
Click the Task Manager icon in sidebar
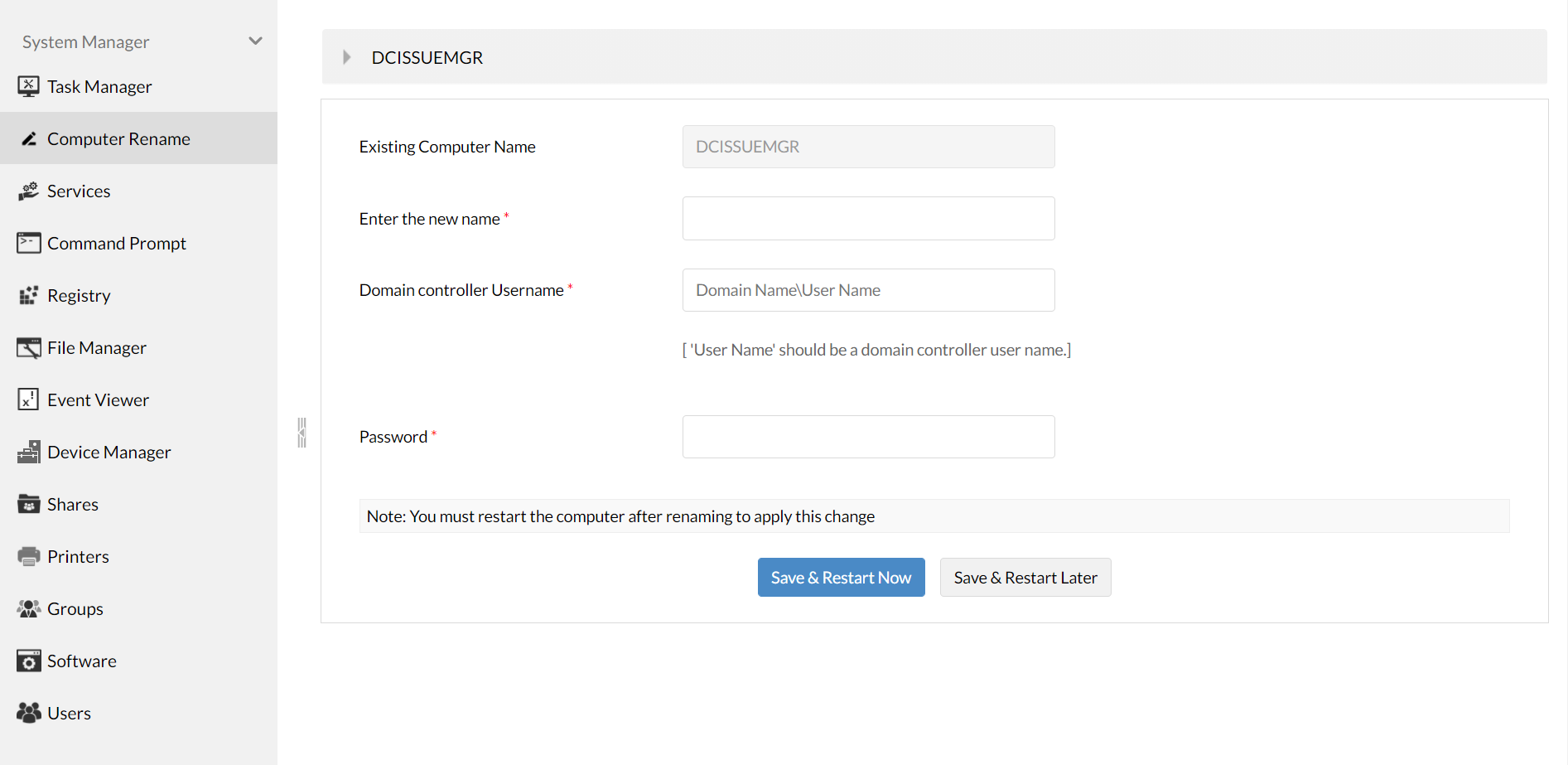pyautogui.click(x=28, y=86)
